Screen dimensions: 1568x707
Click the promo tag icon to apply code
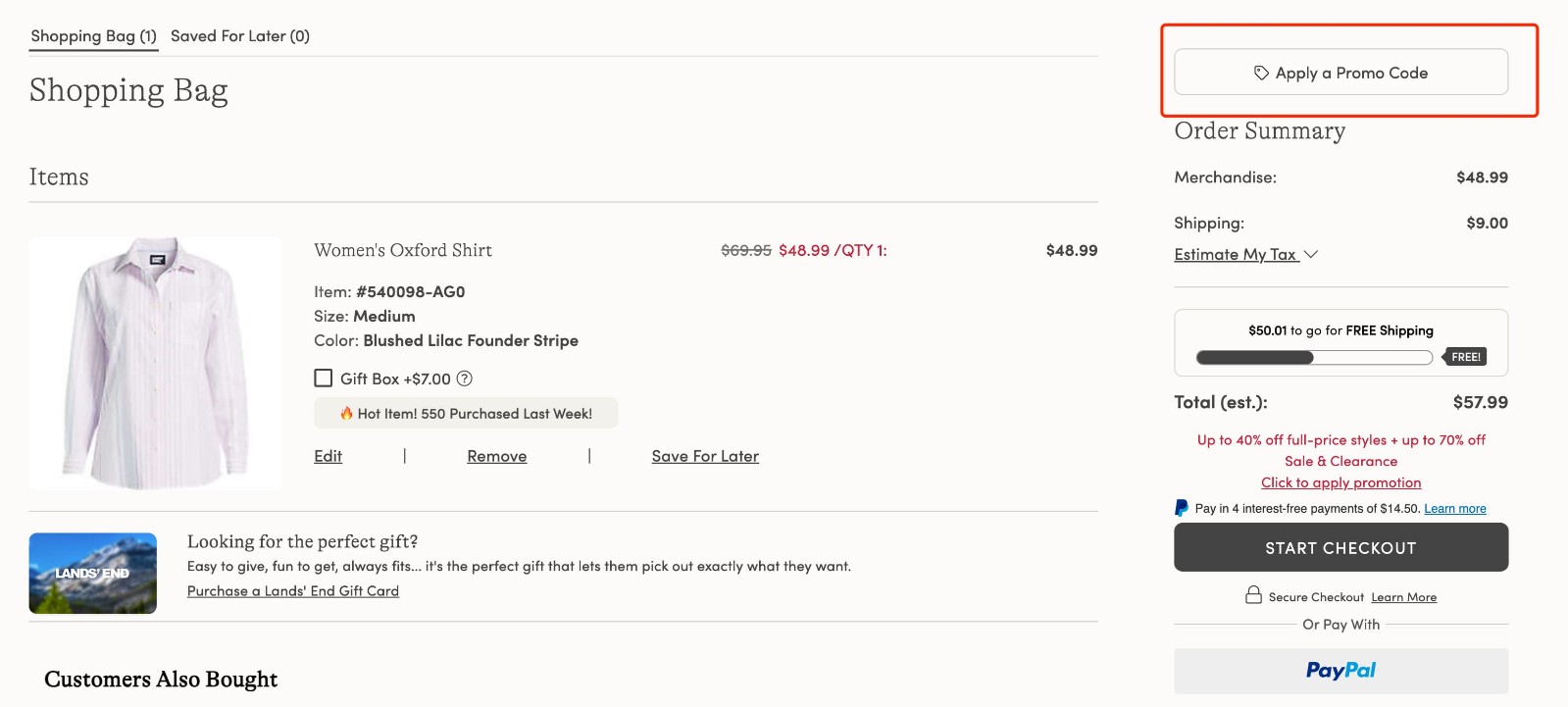pyautogui.click(x=1261, y=72)
